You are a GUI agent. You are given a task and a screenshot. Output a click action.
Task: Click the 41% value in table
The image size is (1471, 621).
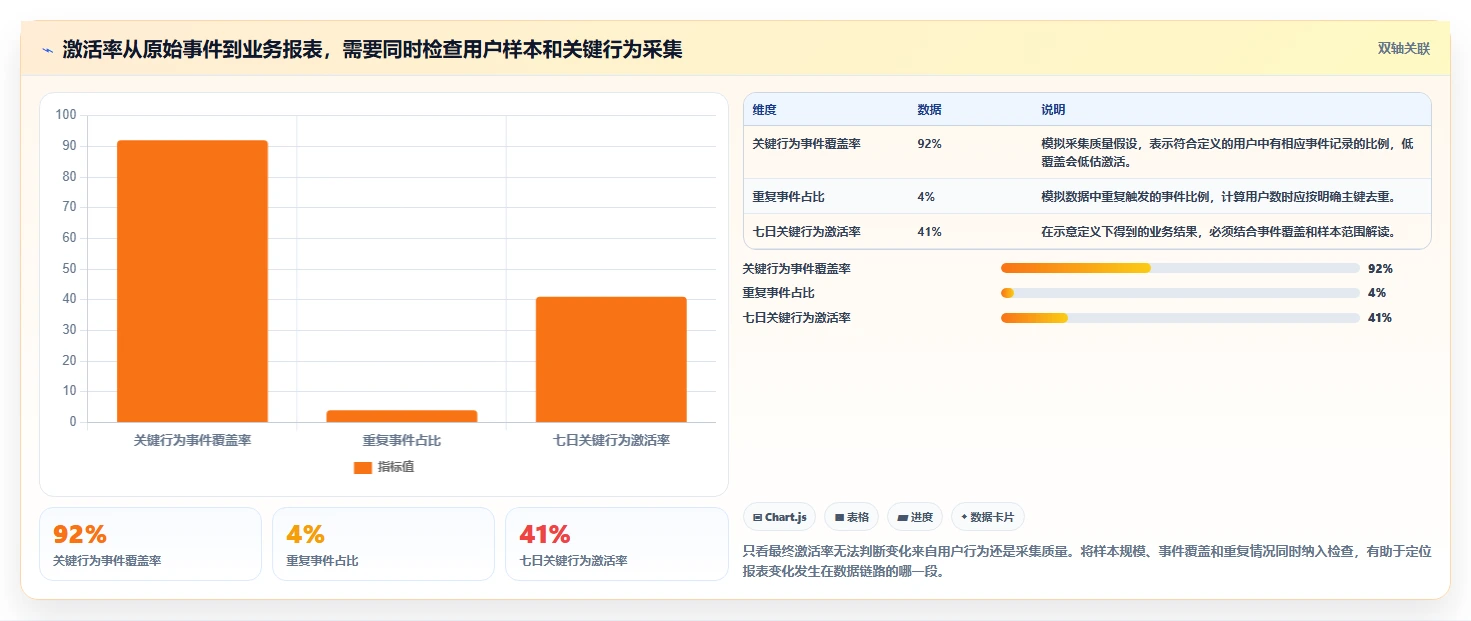coord(929,231)
